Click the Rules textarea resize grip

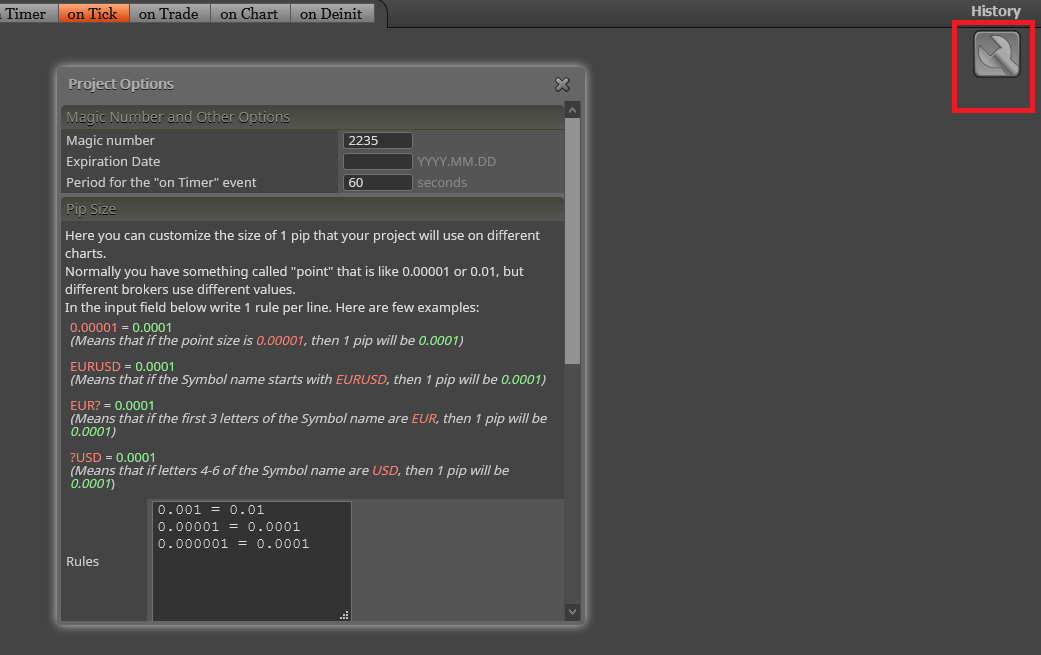(344, 615)
